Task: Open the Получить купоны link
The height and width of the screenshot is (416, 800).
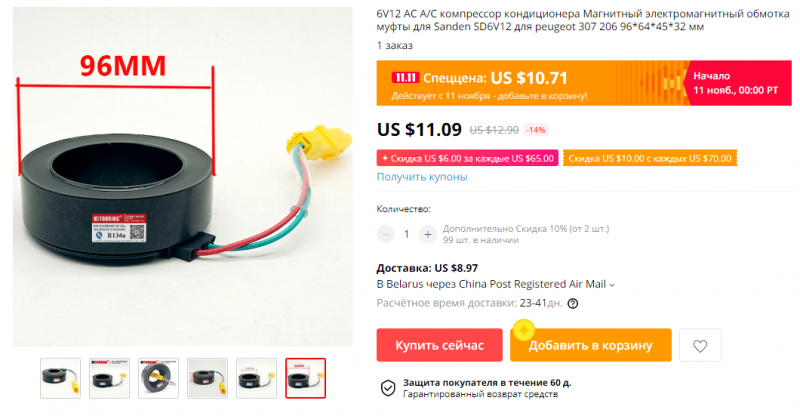Action: [422, 177]
